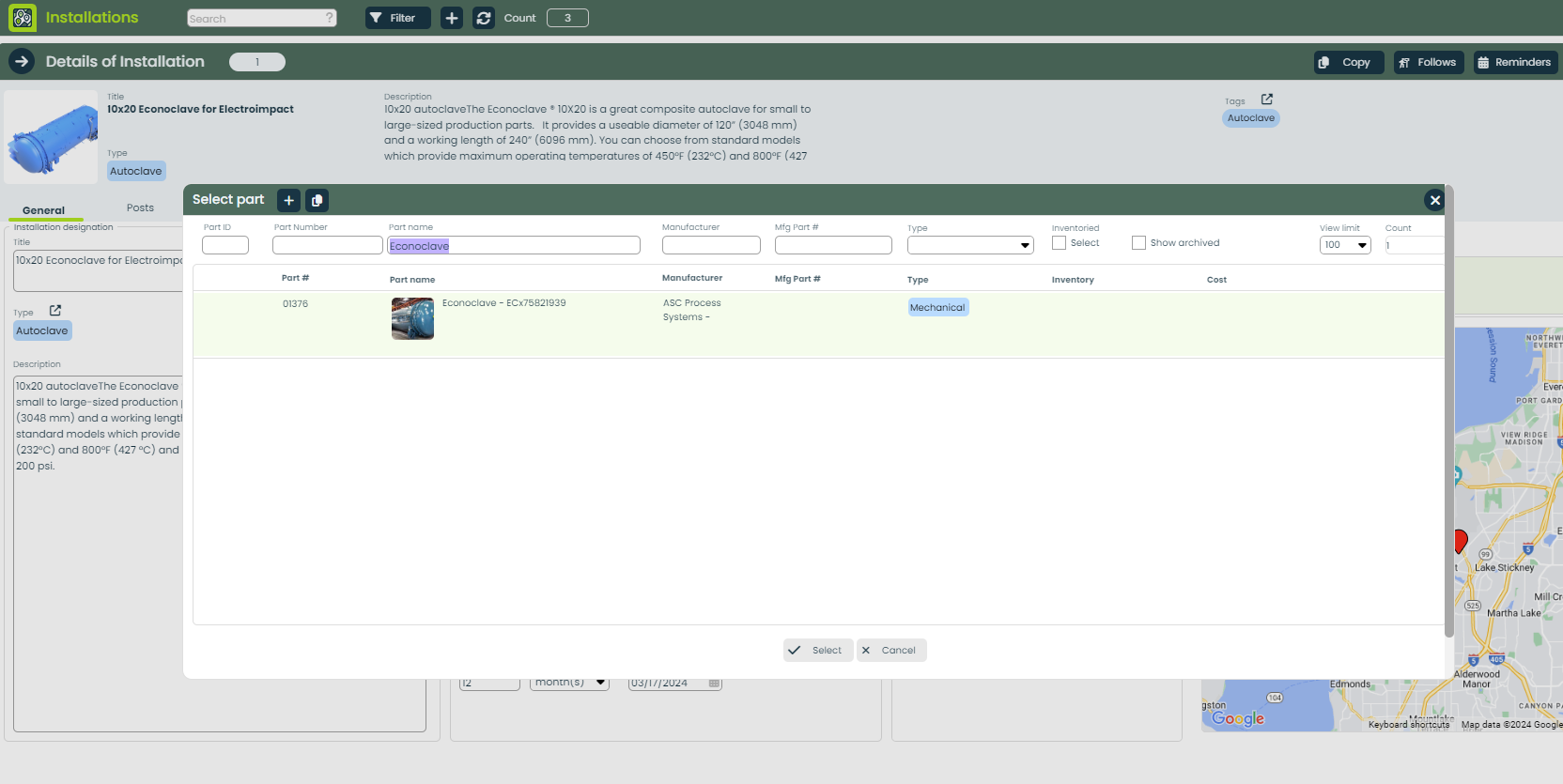Open the View limit dropdown showing 100
1563x784 pixels.
1345,245
